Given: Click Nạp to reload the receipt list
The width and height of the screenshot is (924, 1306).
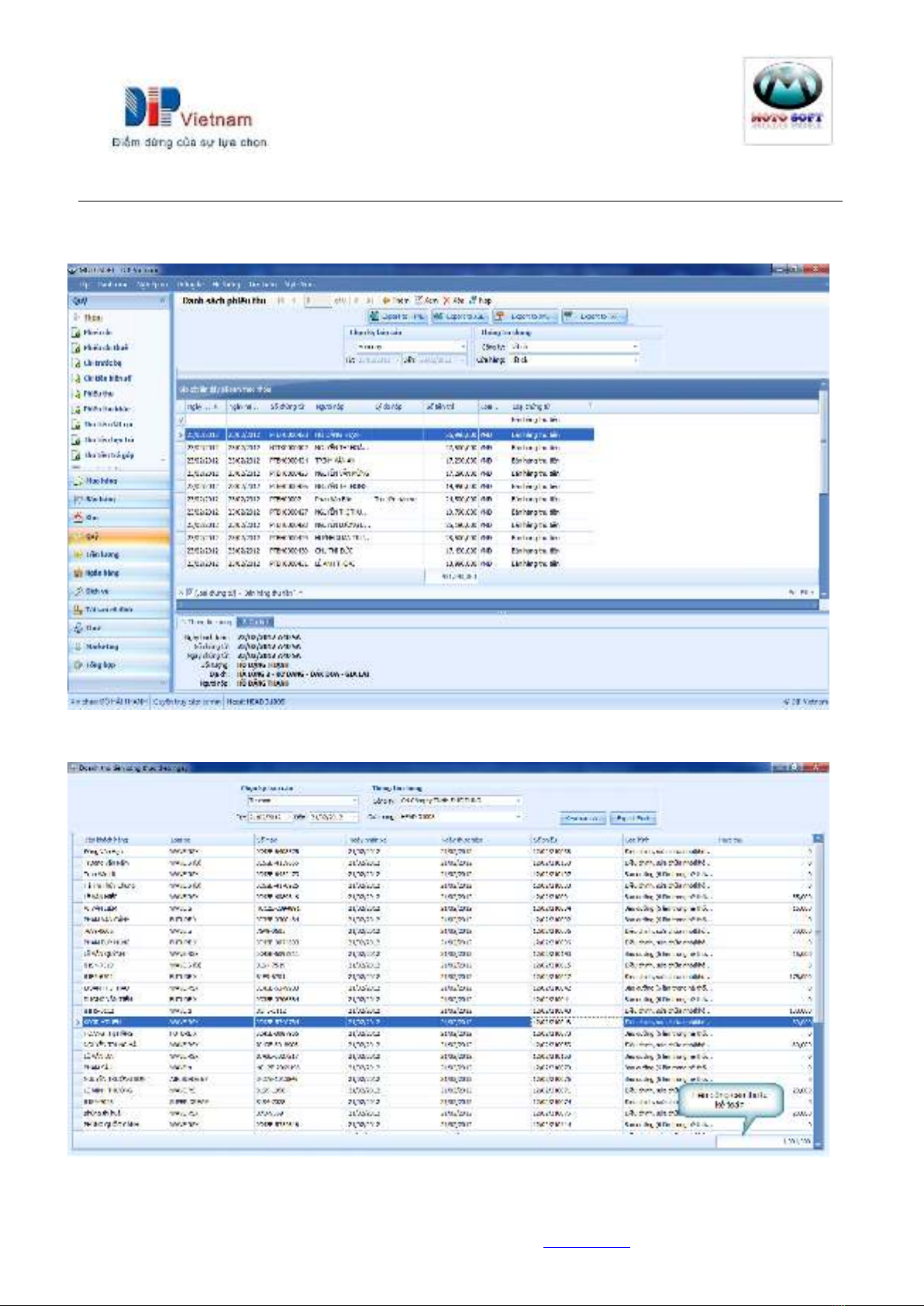Looking at the screenshot, I should tap(480, 300).
